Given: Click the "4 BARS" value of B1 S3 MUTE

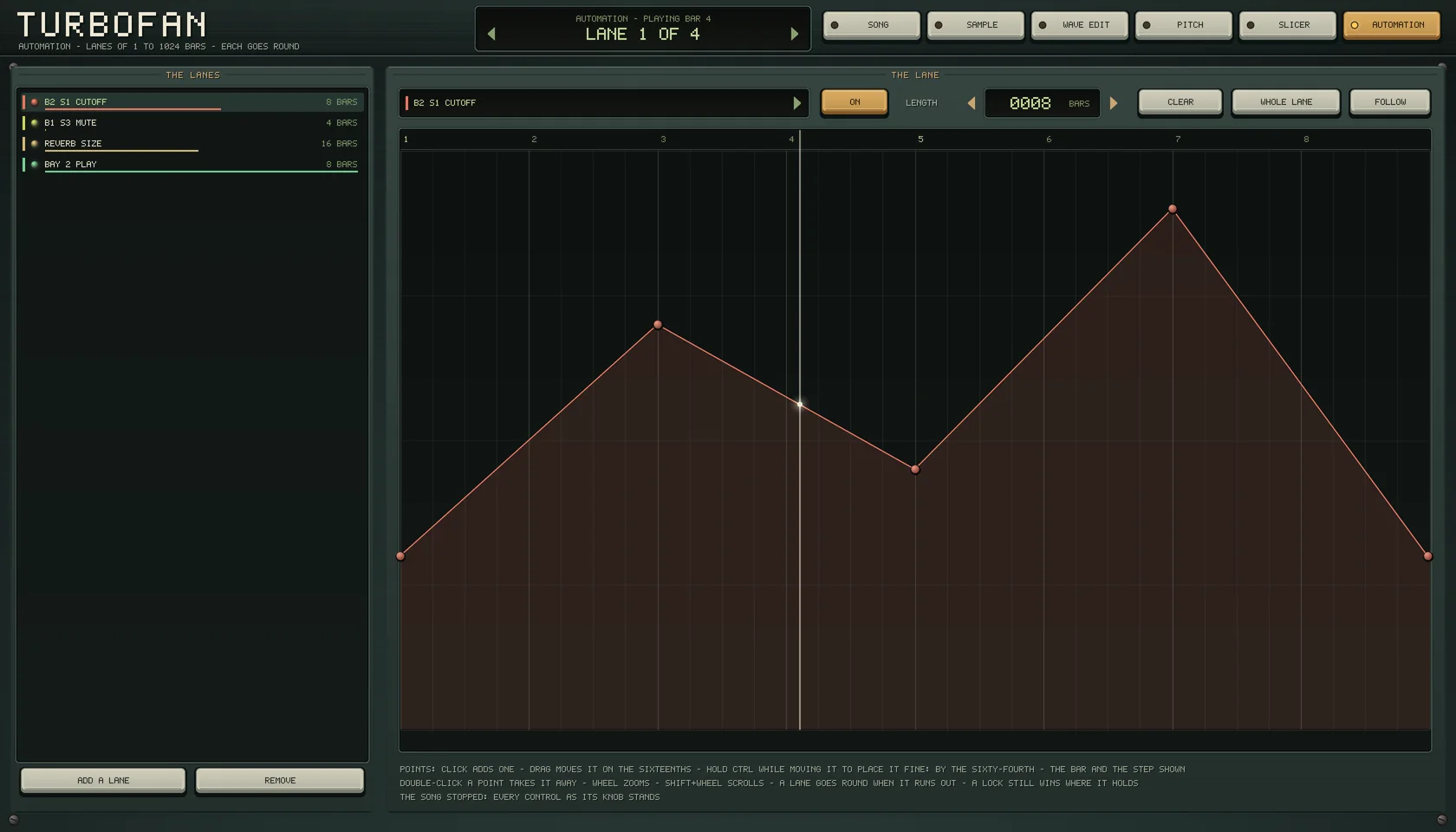Looking at the screenshot, I should tap(341, 123).
